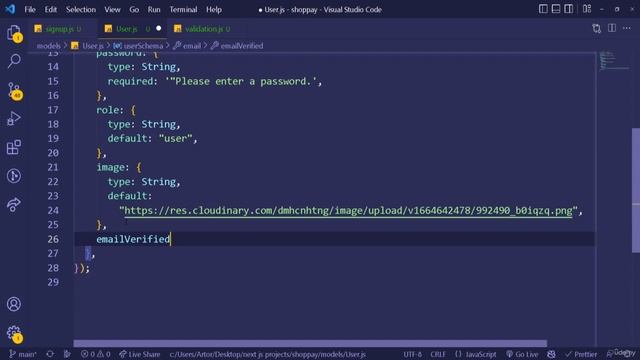Click the Prettier status item
This screenshot has height=360, width=640.
(x=581, y=354)
